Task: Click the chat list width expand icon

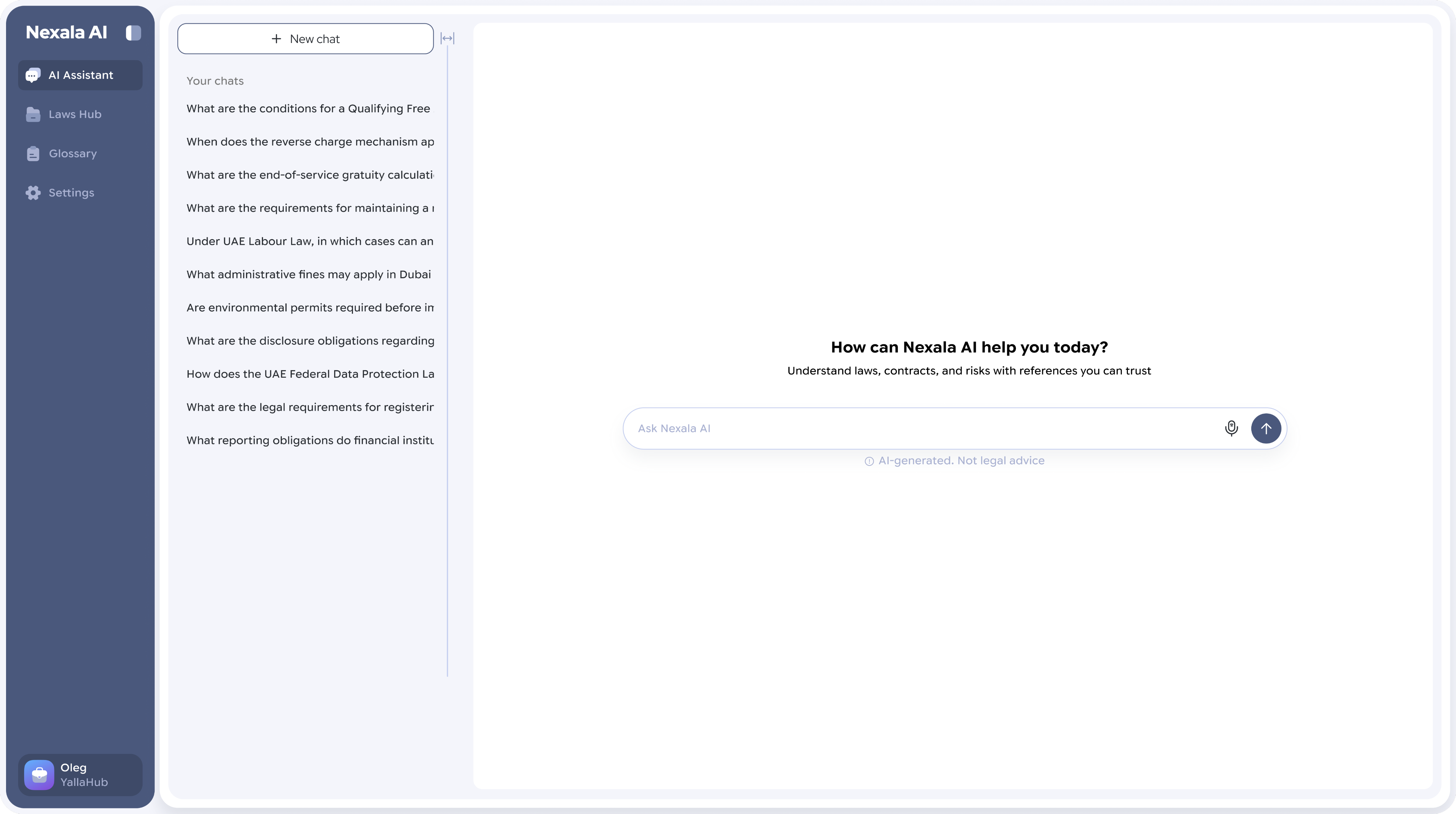Action: click(x=447, y=38)
